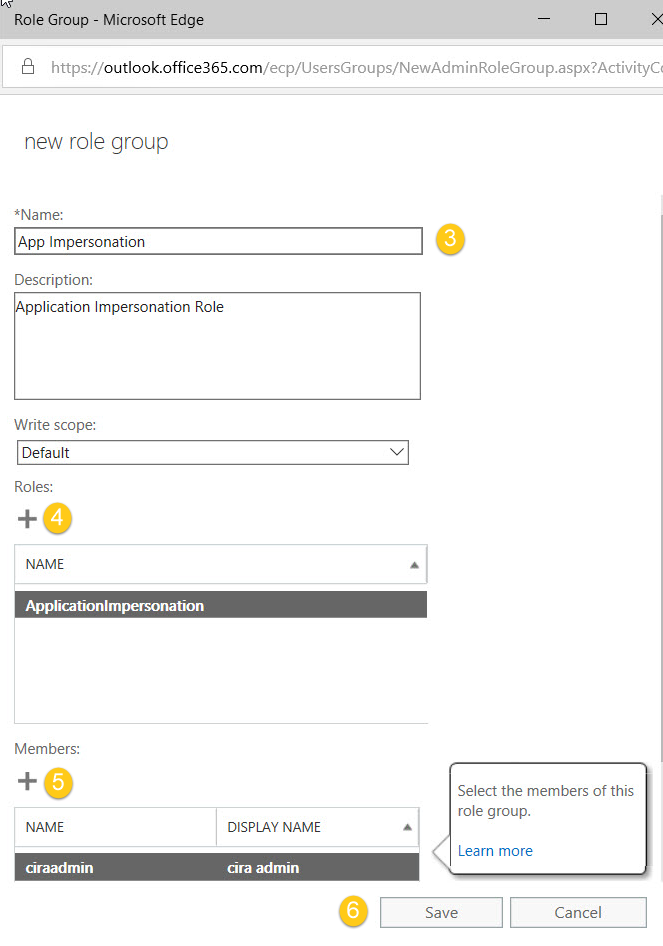The width and height of the screenshot is (663, 946).
Task: Minimize the Role Group window
Action: tap(544, 19)
